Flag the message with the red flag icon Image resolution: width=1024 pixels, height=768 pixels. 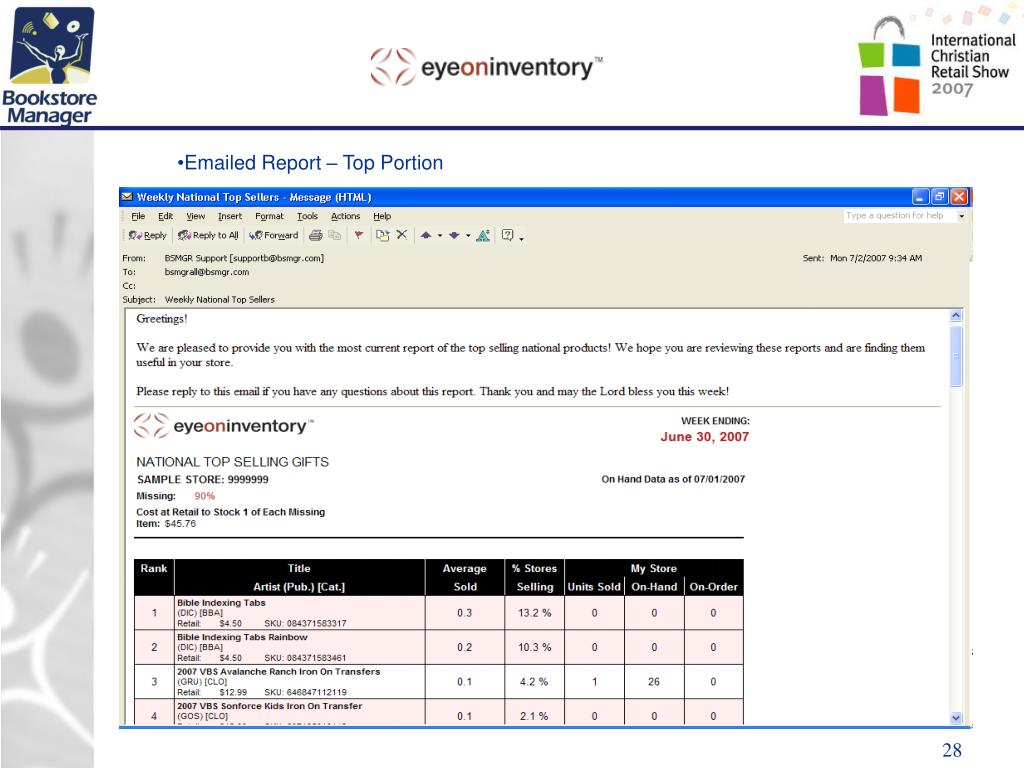coord(359,235)
